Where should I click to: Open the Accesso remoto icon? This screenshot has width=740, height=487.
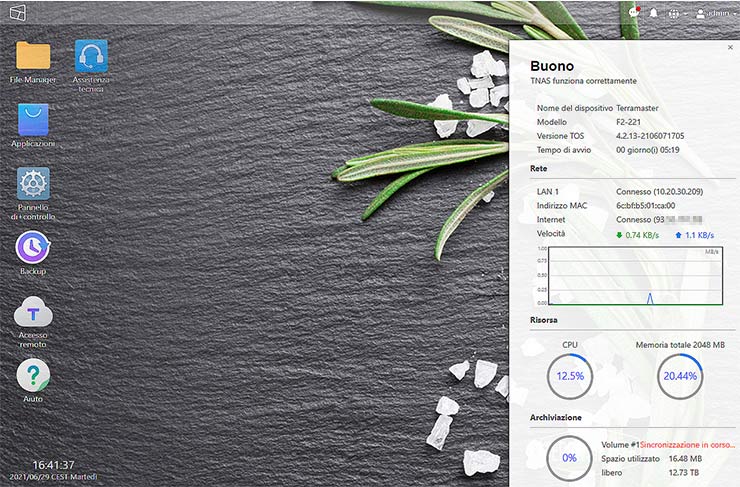tap(33, 313)
